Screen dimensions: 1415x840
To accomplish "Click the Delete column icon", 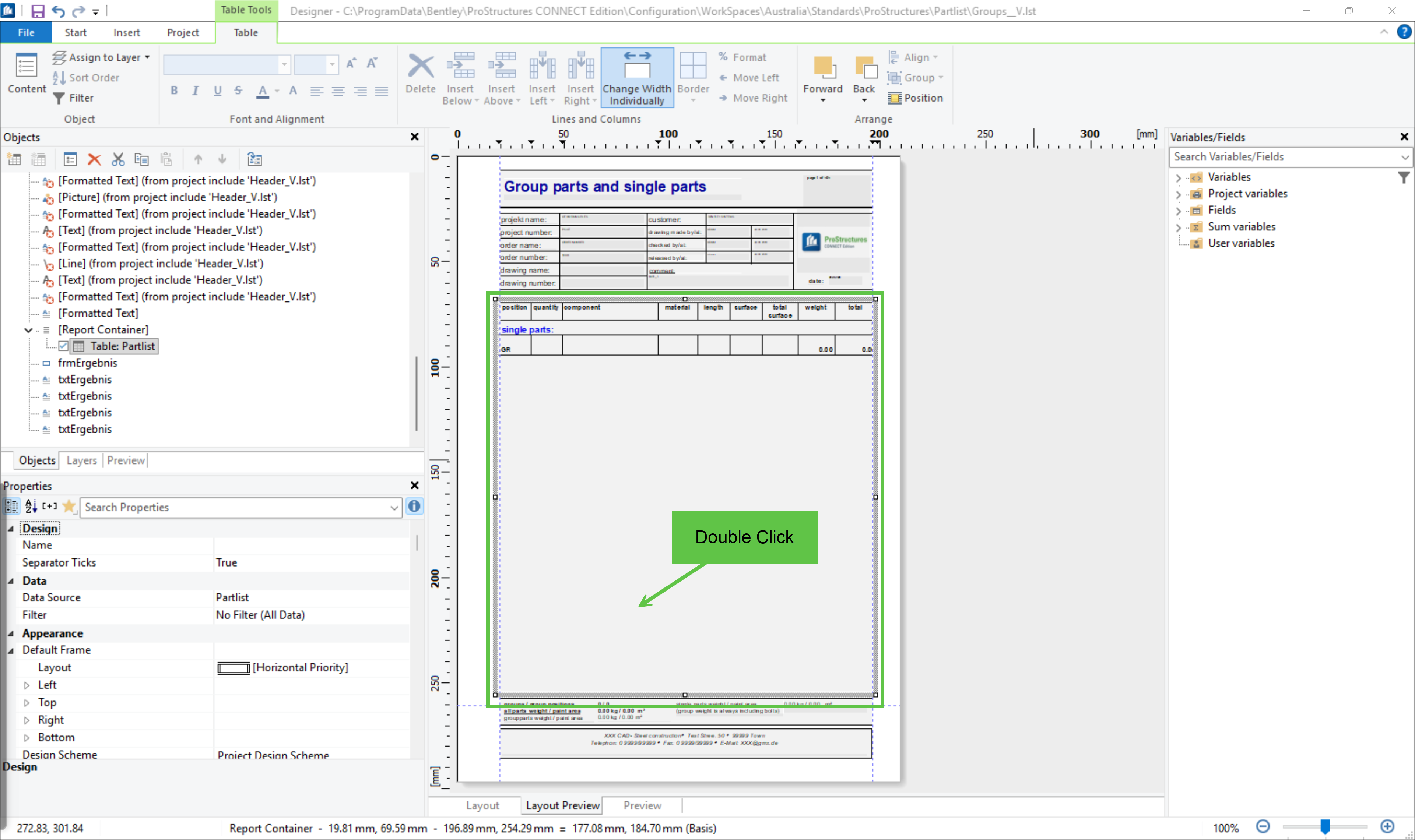I will [x=421, y=66].
